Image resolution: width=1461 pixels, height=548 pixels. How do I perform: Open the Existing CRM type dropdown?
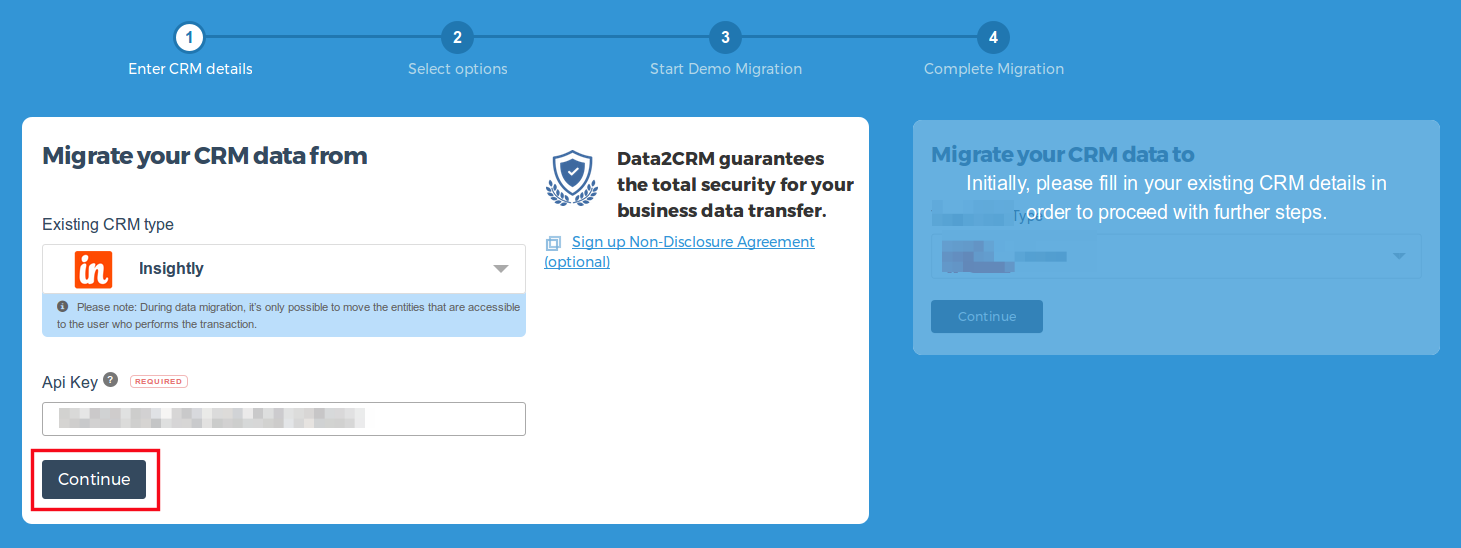pos(284,268)
